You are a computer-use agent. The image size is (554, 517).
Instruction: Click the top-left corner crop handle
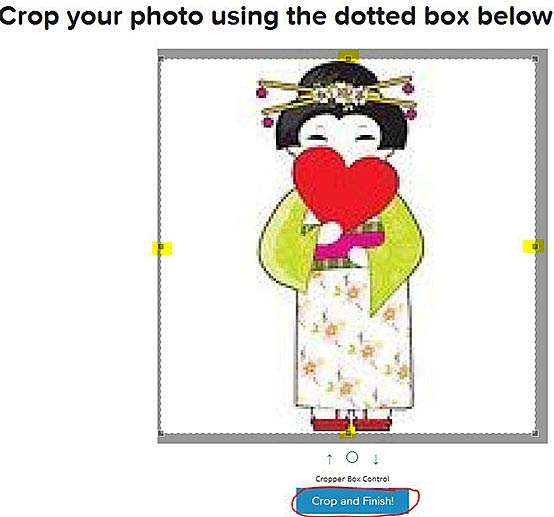pyautogui.click(x=161, y=59)
